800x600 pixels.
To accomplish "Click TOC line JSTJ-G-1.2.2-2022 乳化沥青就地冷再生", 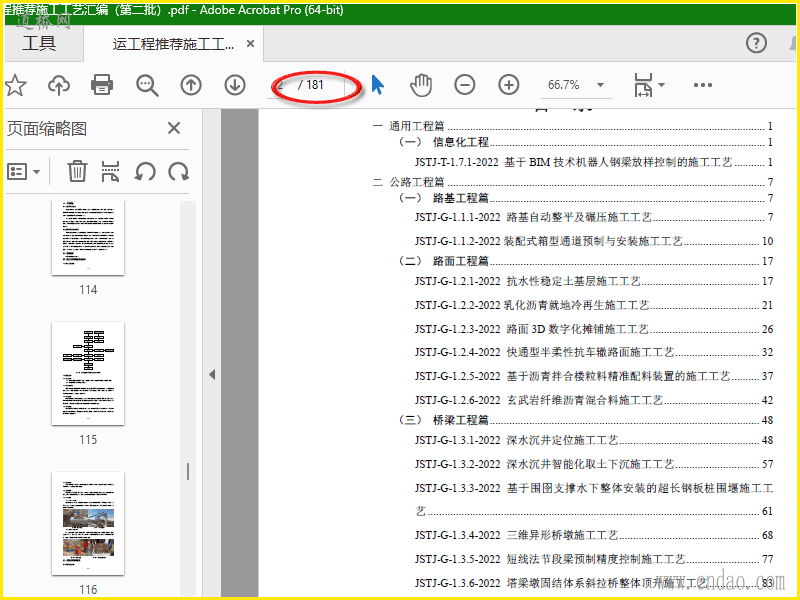I will [594, 305].
